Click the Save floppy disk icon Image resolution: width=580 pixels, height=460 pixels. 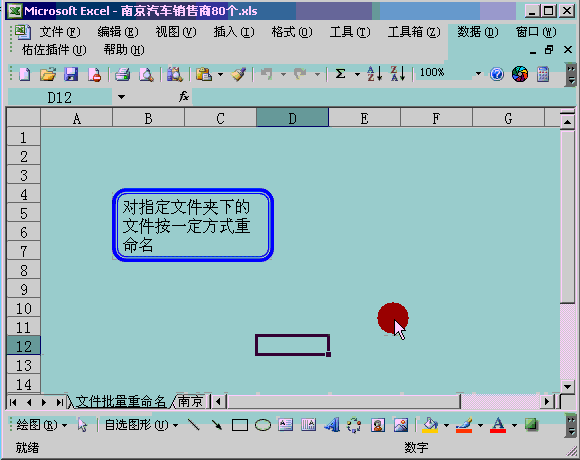(71, 74)
